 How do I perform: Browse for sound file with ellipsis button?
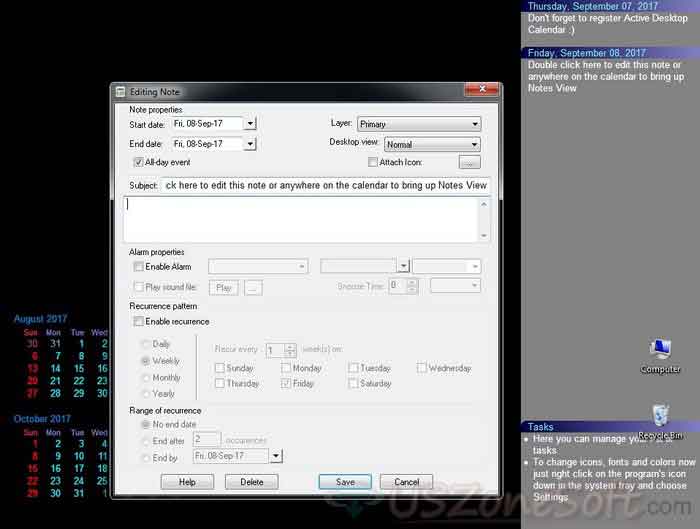click(253, 287)
